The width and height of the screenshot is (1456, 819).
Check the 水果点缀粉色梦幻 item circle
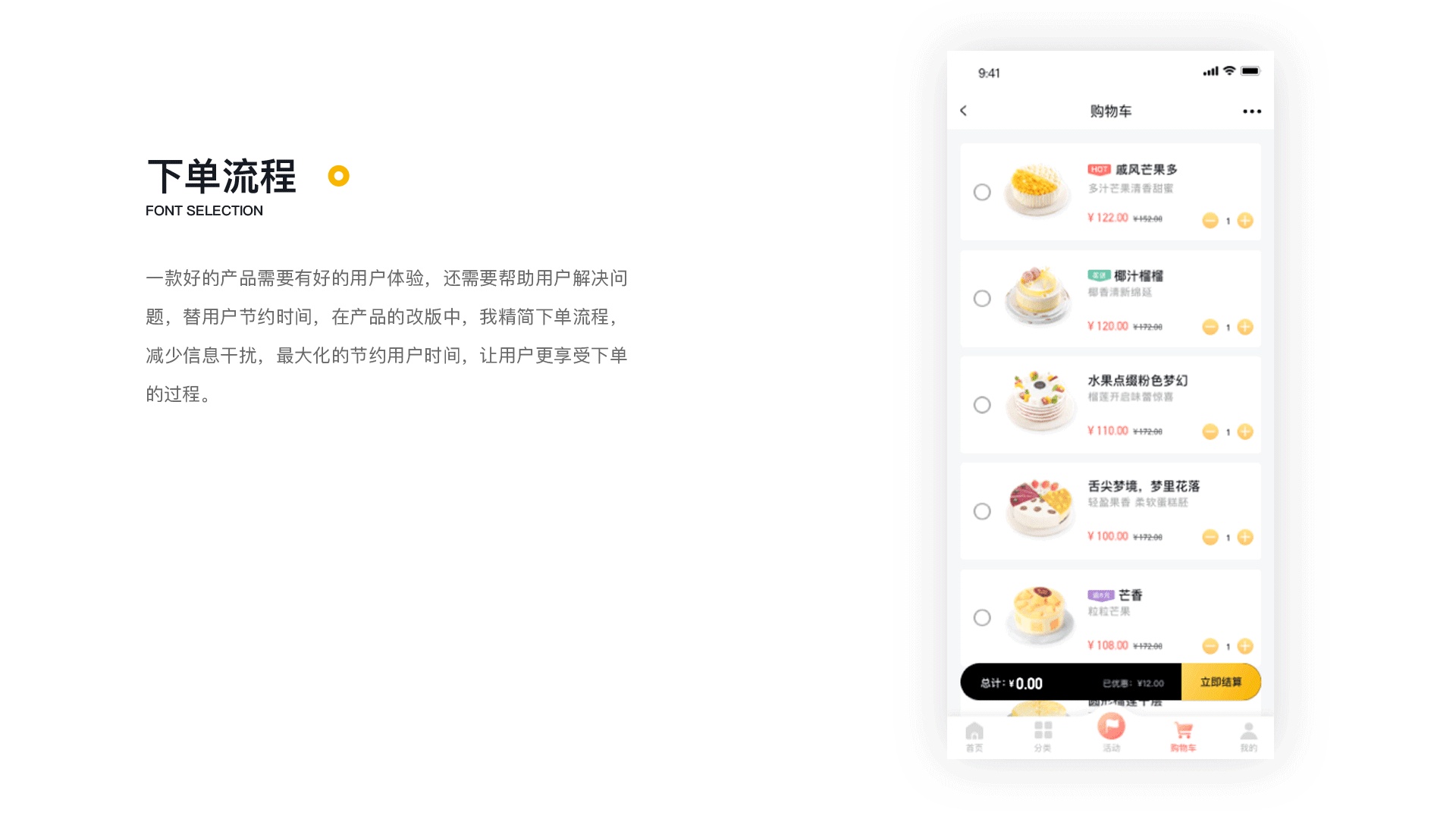point(982,404)
